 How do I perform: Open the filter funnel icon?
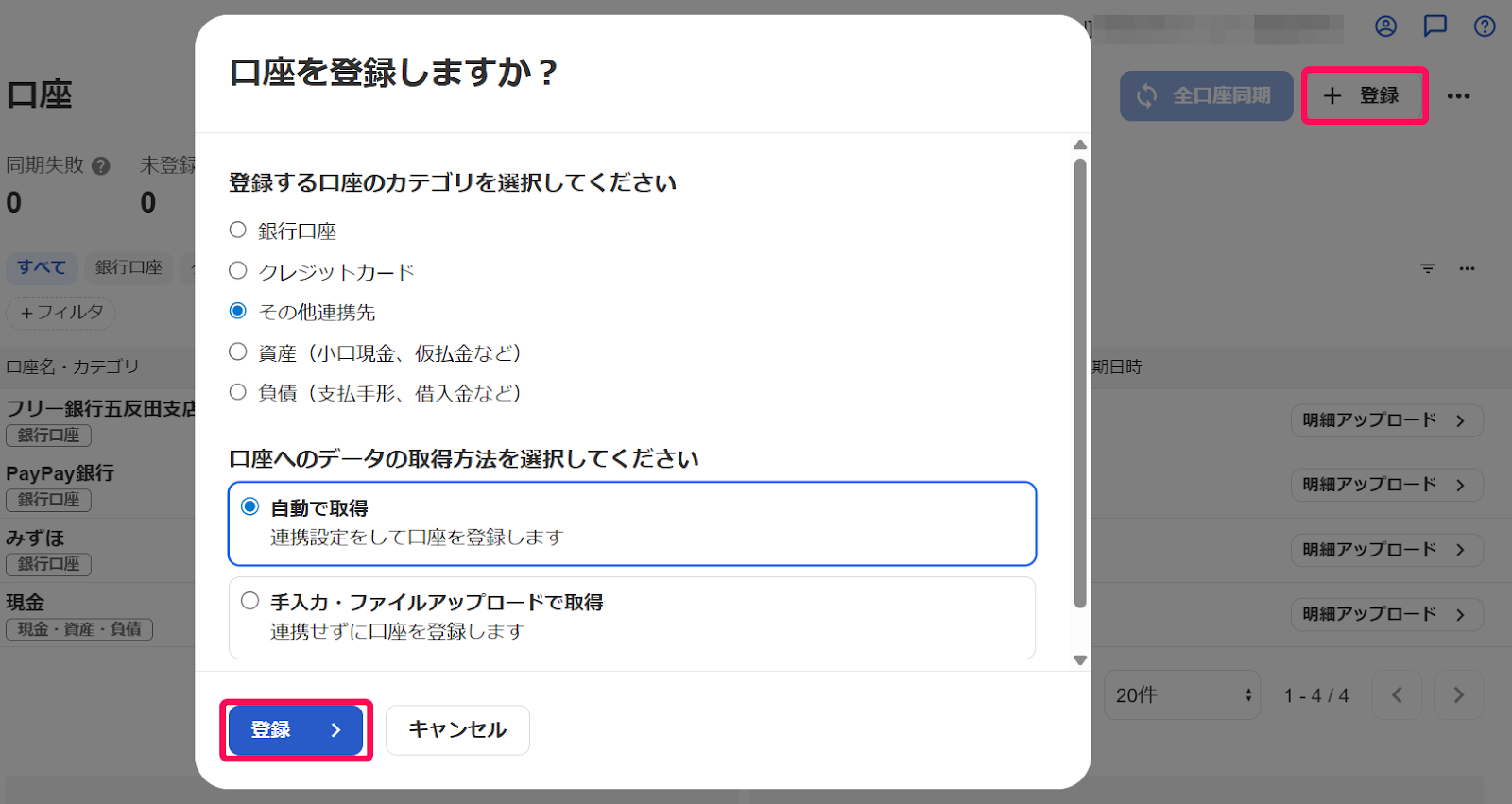pos(1427,268)
